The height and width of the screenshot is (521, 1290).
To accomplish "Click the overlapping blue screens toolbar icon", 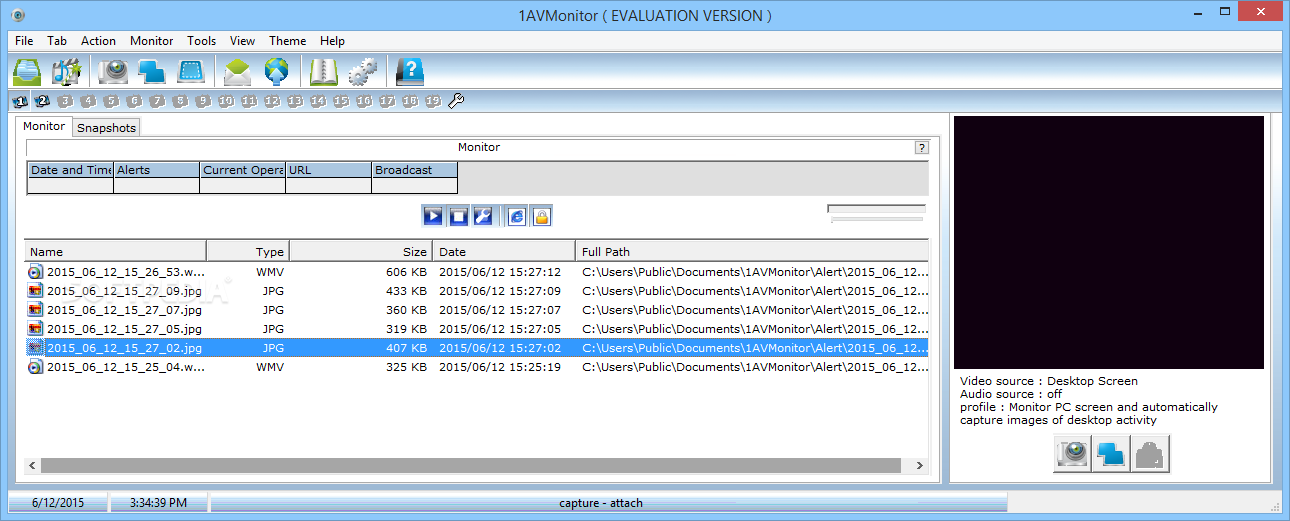I will tap(152, 72).
